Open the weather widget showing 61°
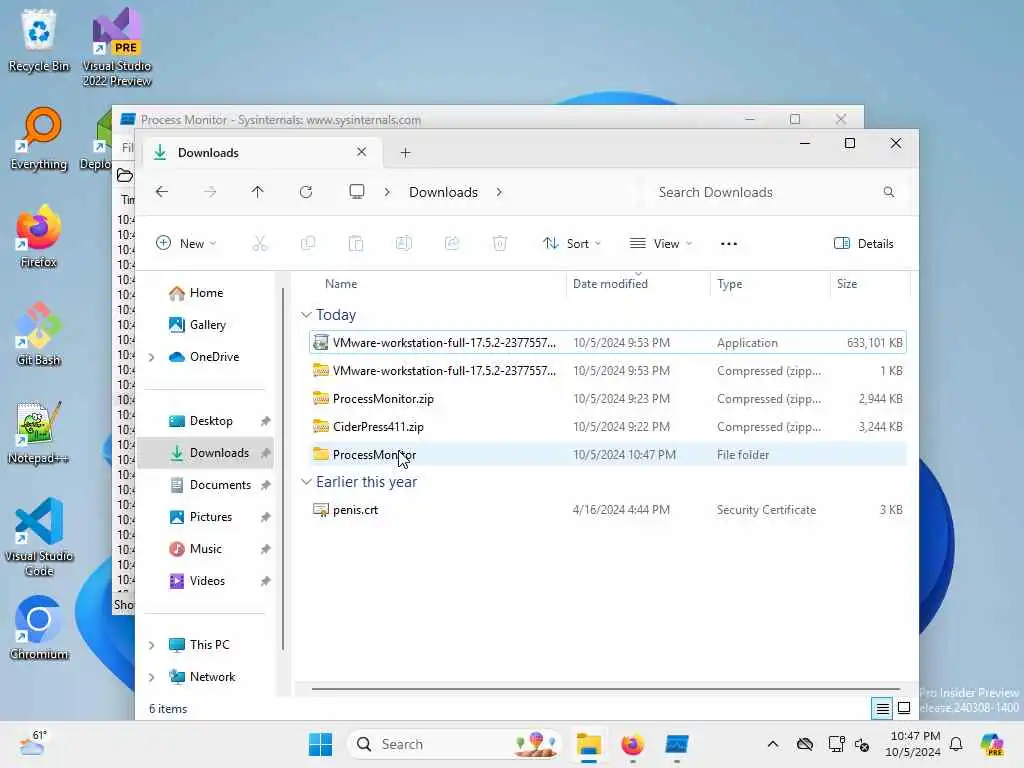 [33, 744]
